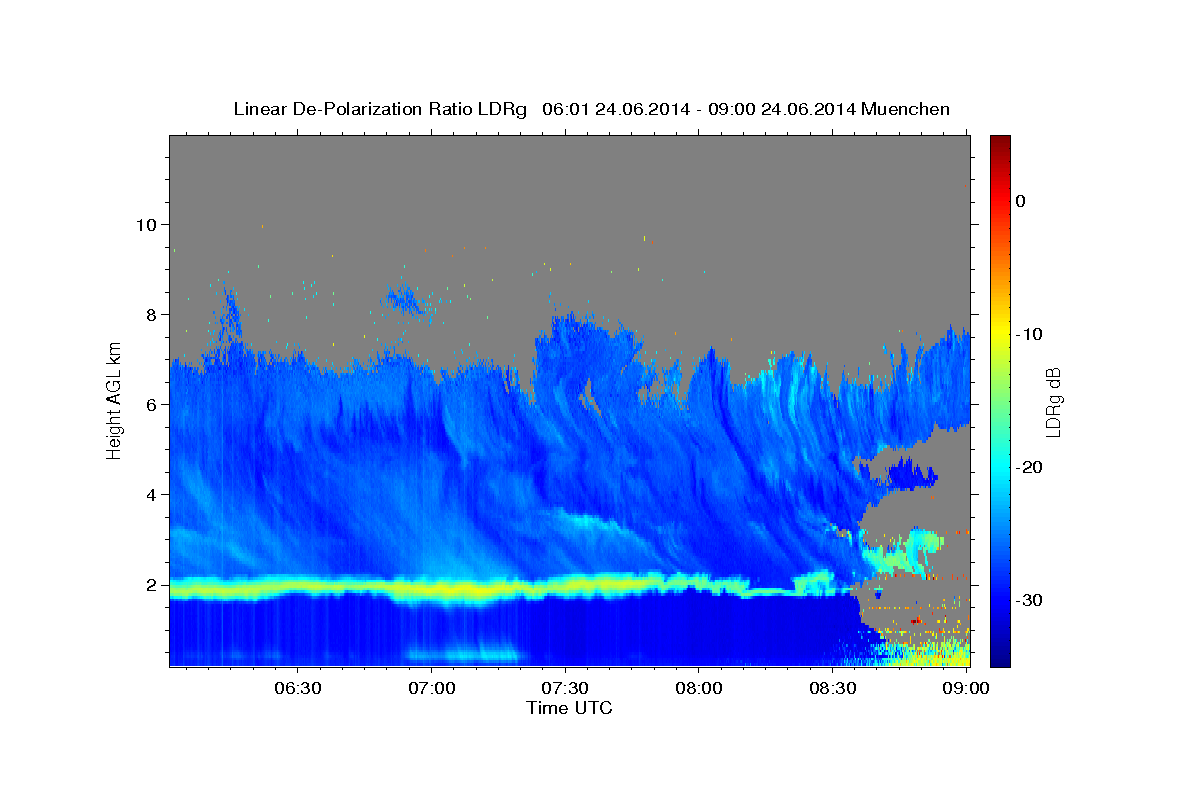Viewport: 1200px width, 800px height.
Task: Click the colorbar label '-10'
Action: (1029, 334)
